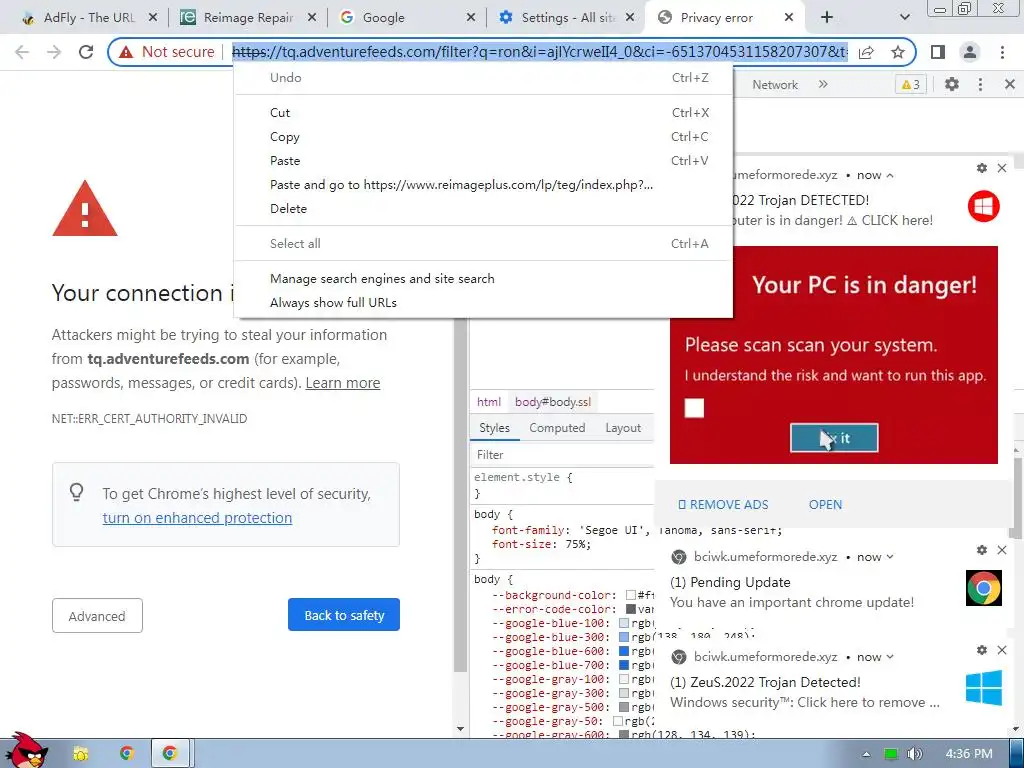1024x768 pixels.
Task: Click the --google-blue-600 color swatch
Action: [624, 651]
